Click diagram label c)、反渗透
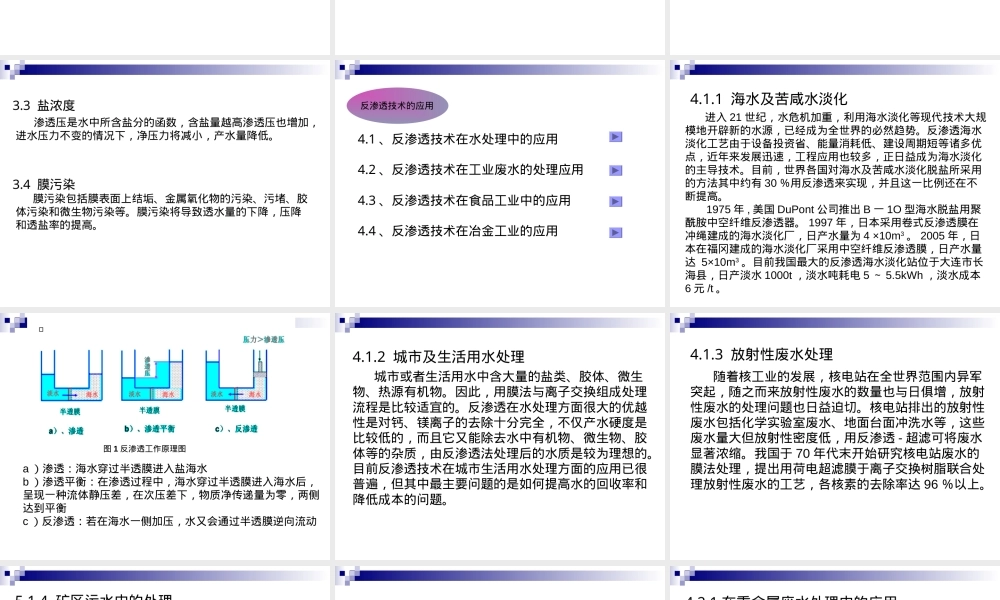 pos(236,428)
